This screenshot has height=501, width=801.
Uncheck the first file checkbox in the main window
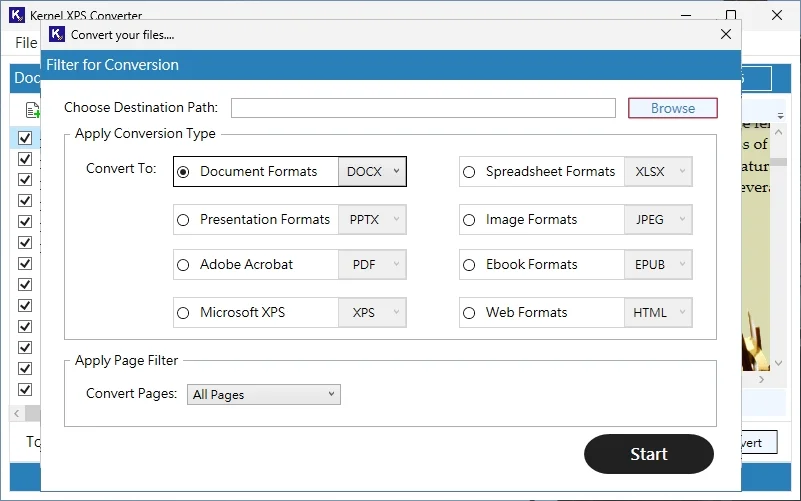25,138
